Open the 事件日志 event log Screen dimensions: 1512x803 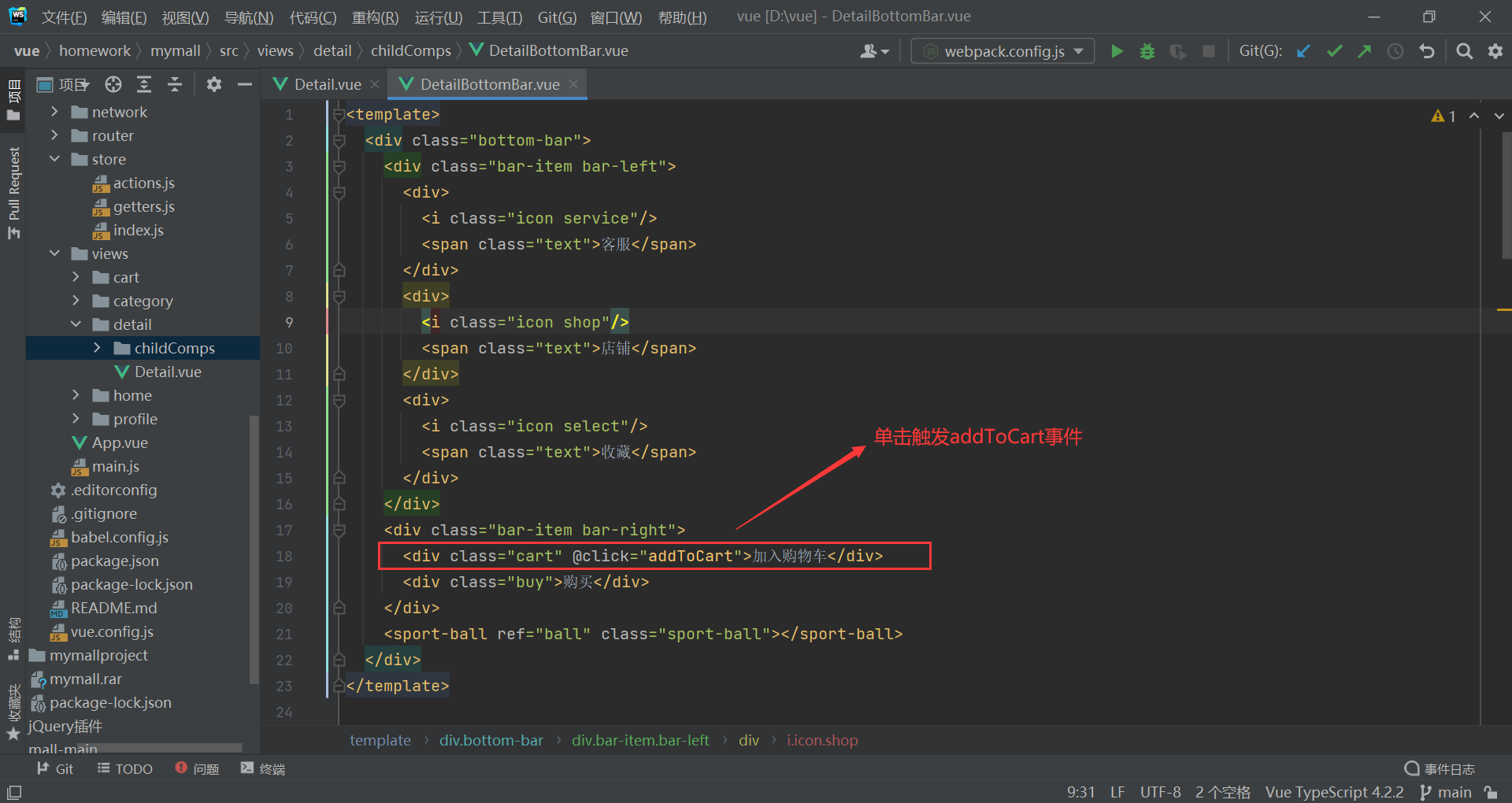(x=1440, y=768)
